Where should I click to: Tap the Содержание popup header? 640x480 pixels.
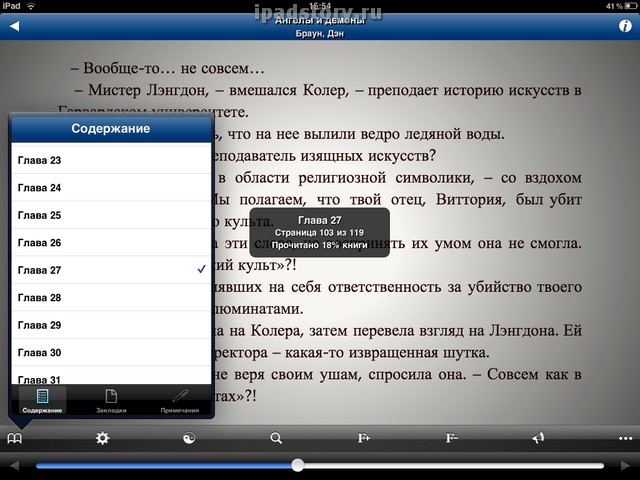[x=111, y=129]
